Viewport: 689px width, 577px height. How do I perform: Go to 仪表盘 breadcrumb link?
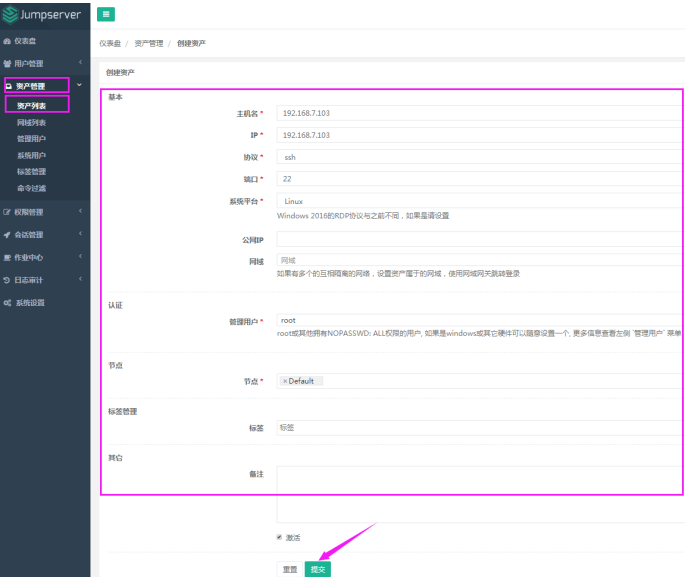pos(110,44)
